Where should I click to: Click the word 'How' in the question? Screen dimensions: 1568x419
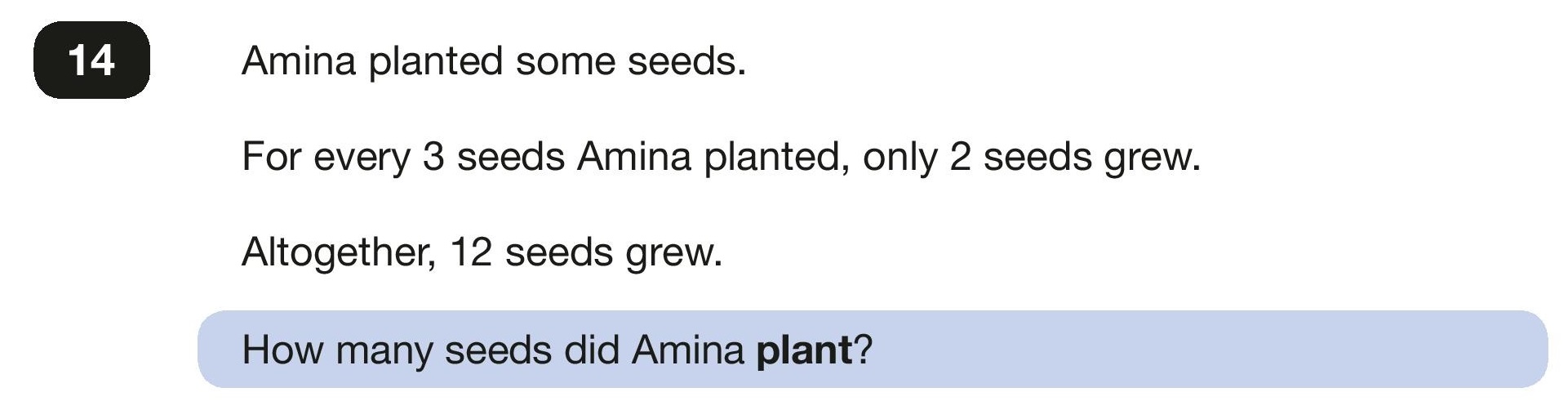click(282, 350)
